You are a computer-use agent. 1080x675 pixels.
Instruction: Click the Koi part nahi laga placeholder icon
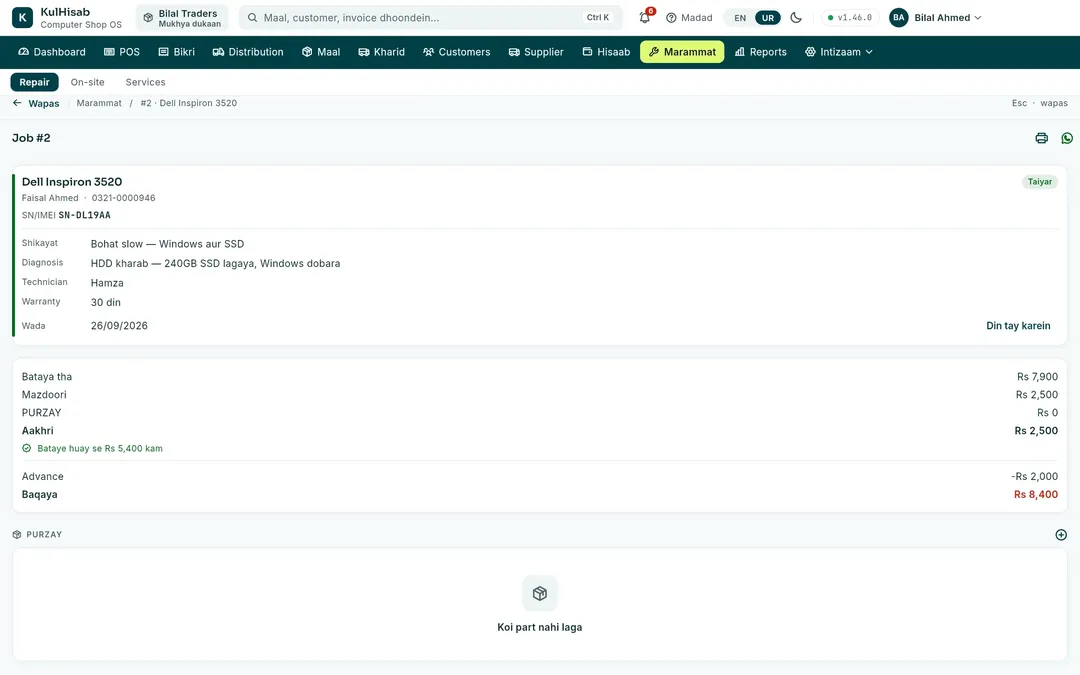click(540, 593)
